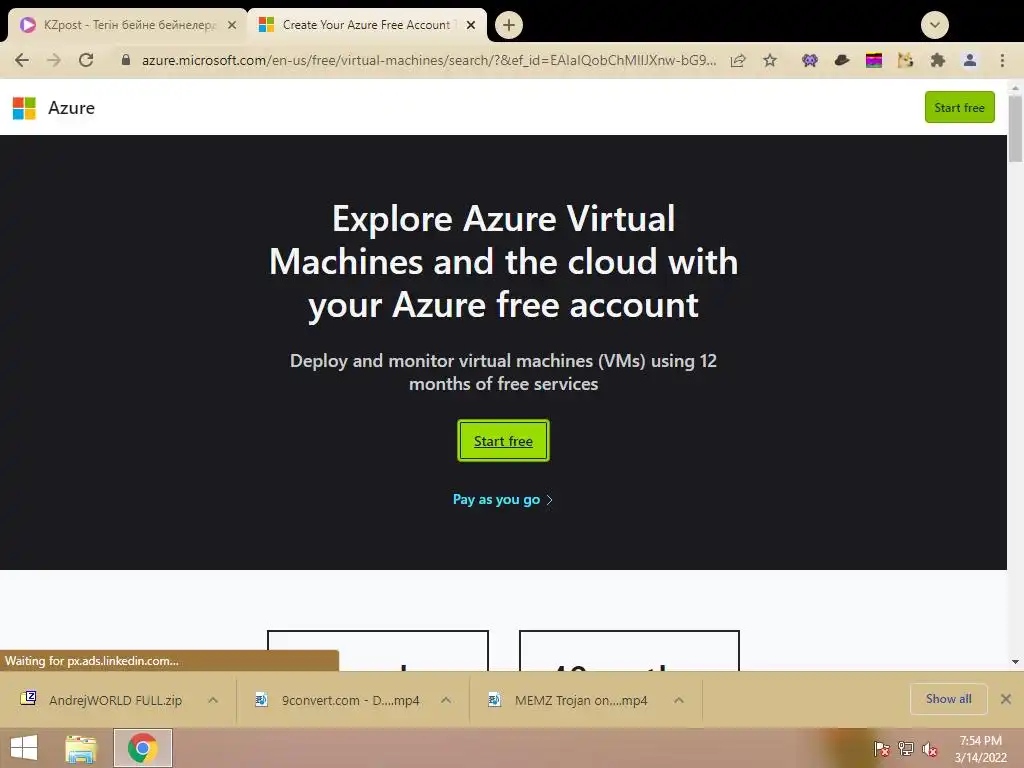Click Show all downloads
The image size is (1024, 768).
pyautogui.click(x=948, y=699)
